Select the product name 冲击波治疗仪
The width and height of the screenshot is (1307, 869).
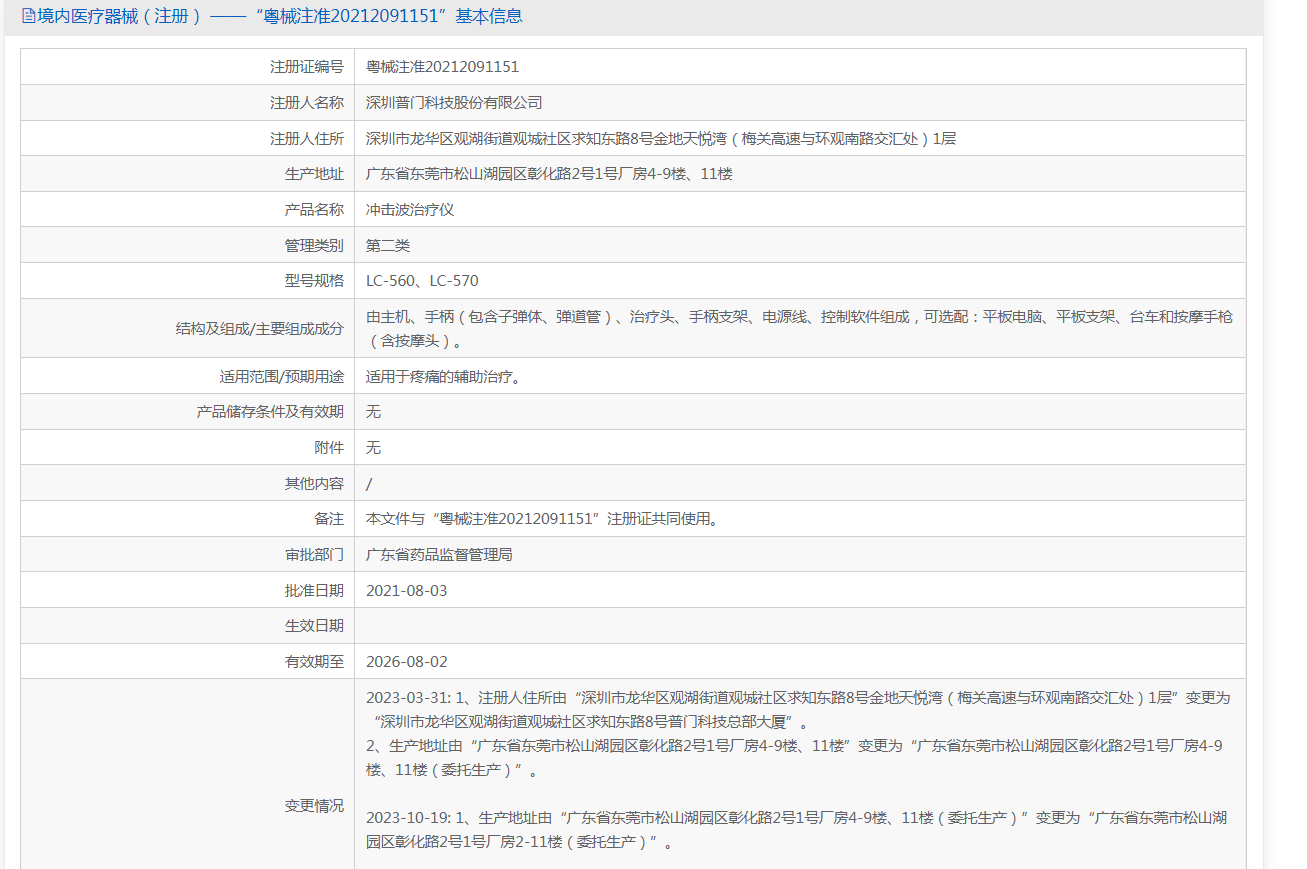point(410,210)
